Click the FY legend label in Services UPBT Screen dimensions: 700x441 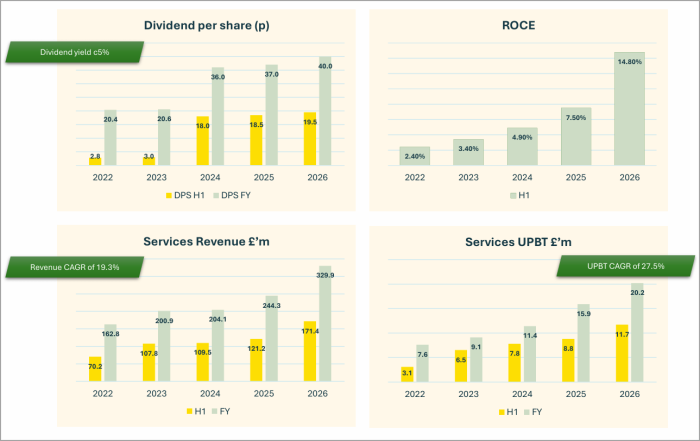pos(537,412)
